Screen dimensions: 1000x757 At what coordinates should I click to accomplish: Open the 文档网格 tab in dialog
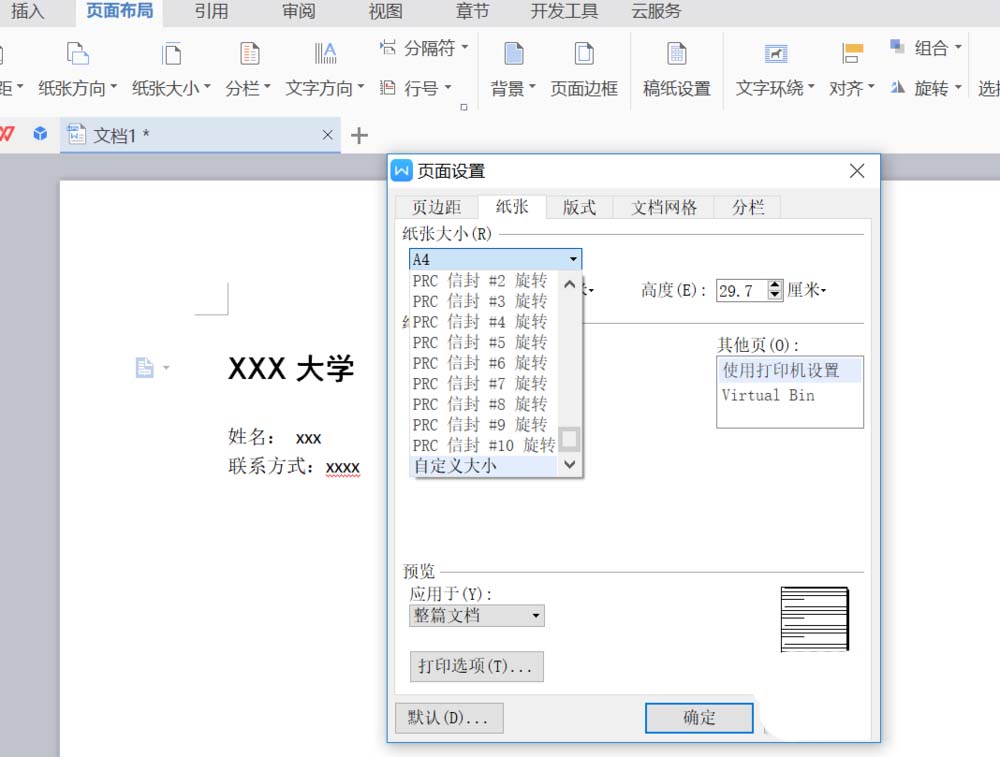pyautogui.click(x=663, y=207)
